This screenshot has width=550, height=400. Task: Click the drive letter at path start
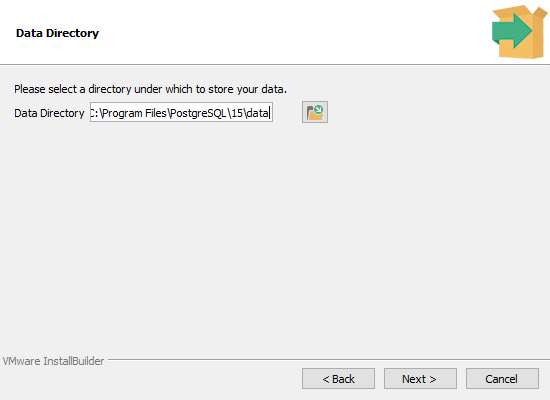(x=92, y=113)
